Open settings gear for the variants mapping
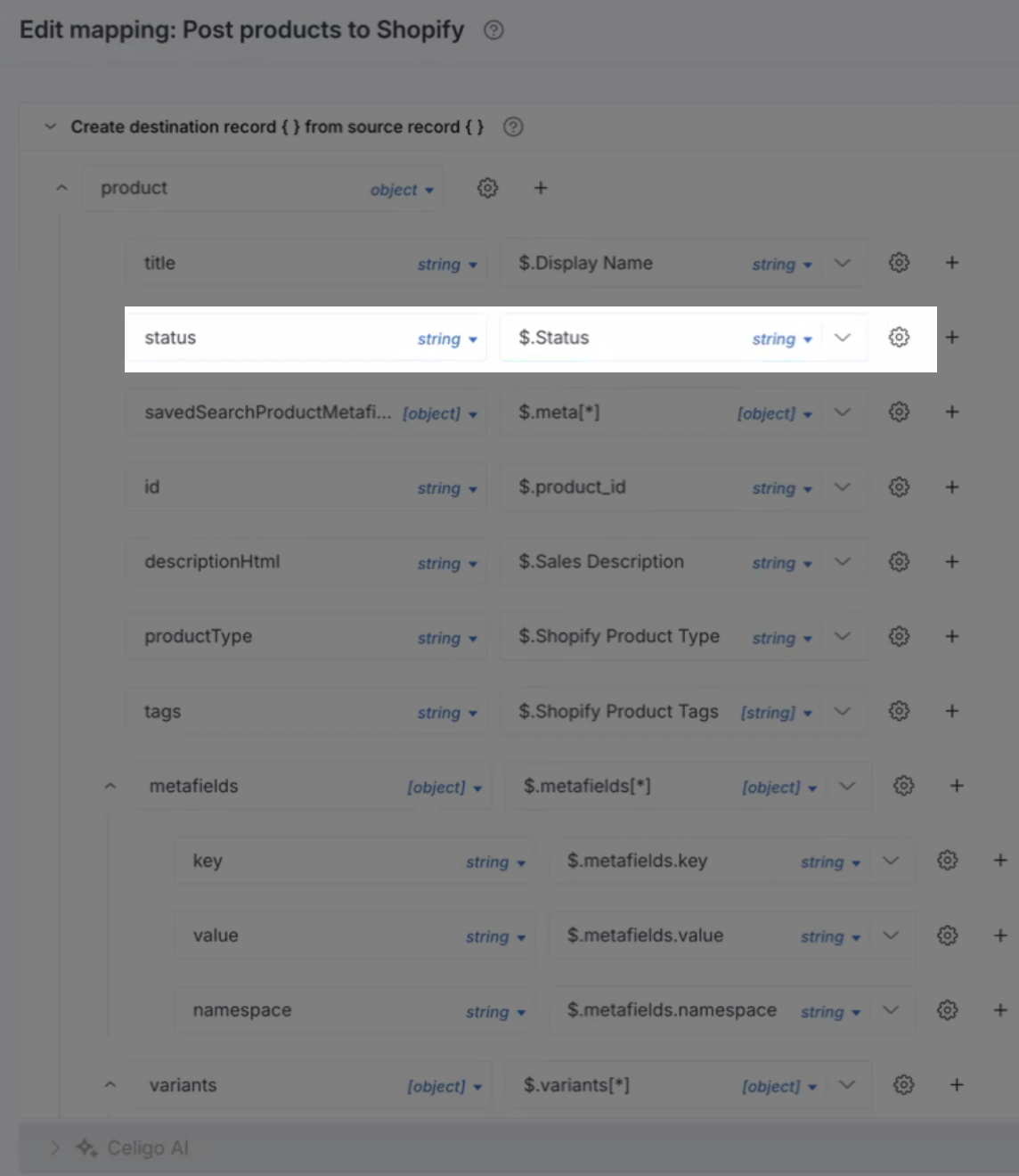This screenshot has height=1176, width=1019. (904, 1085)
